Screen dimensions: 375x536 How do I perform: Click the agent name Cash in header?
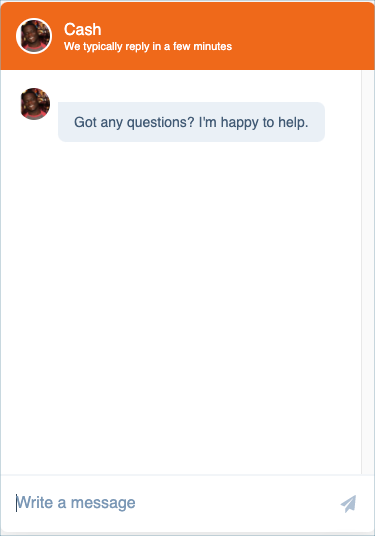pos(82,29)
